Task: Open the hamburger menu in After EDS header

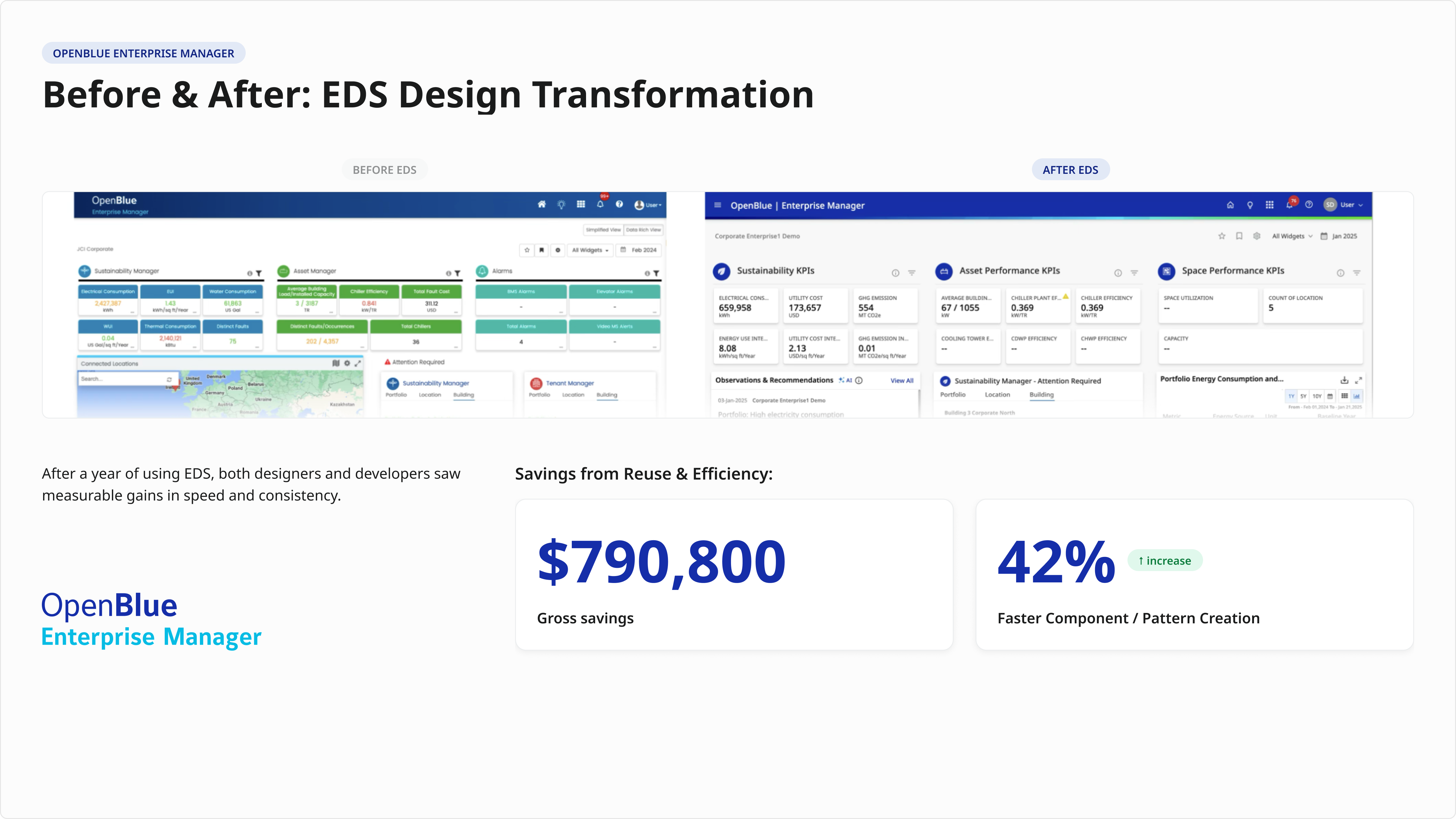Action: [718, 205]
